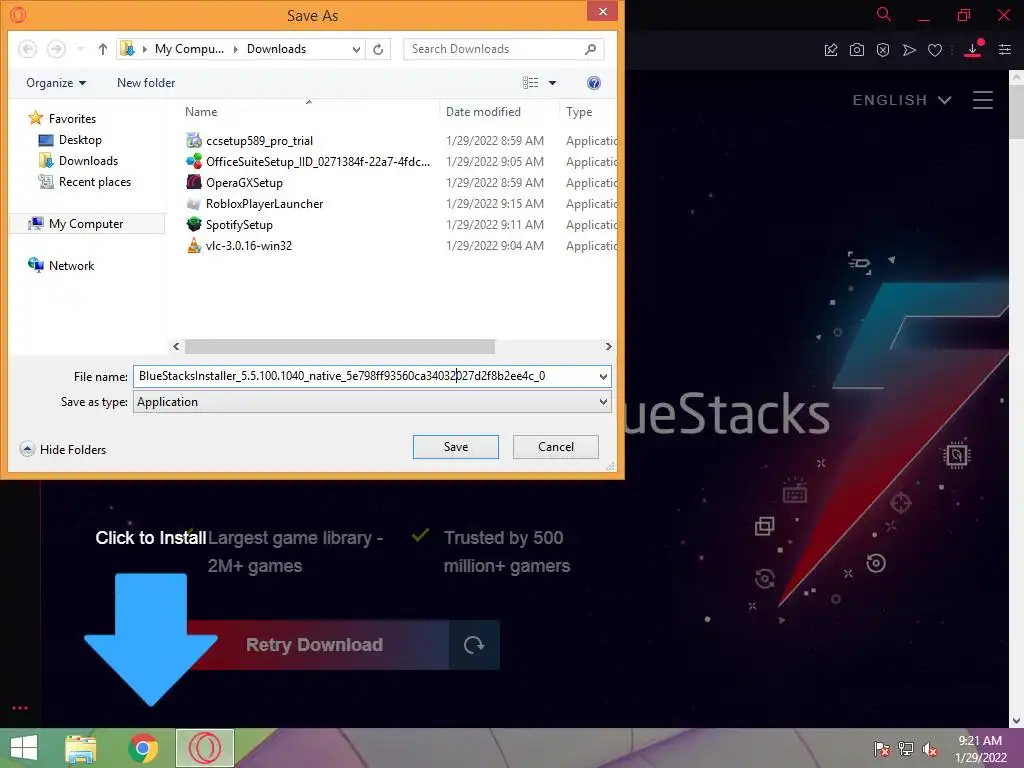Open the Windows Start button

click(x=24, y=748)
